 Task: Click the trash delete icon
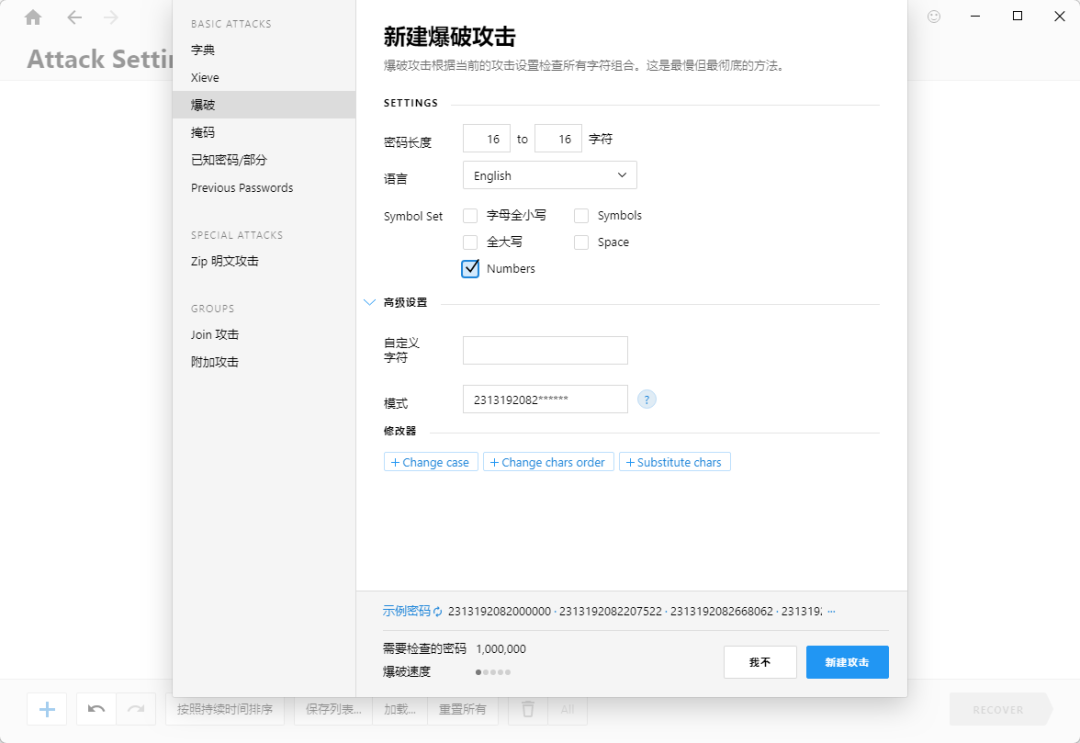pos(528,709)
